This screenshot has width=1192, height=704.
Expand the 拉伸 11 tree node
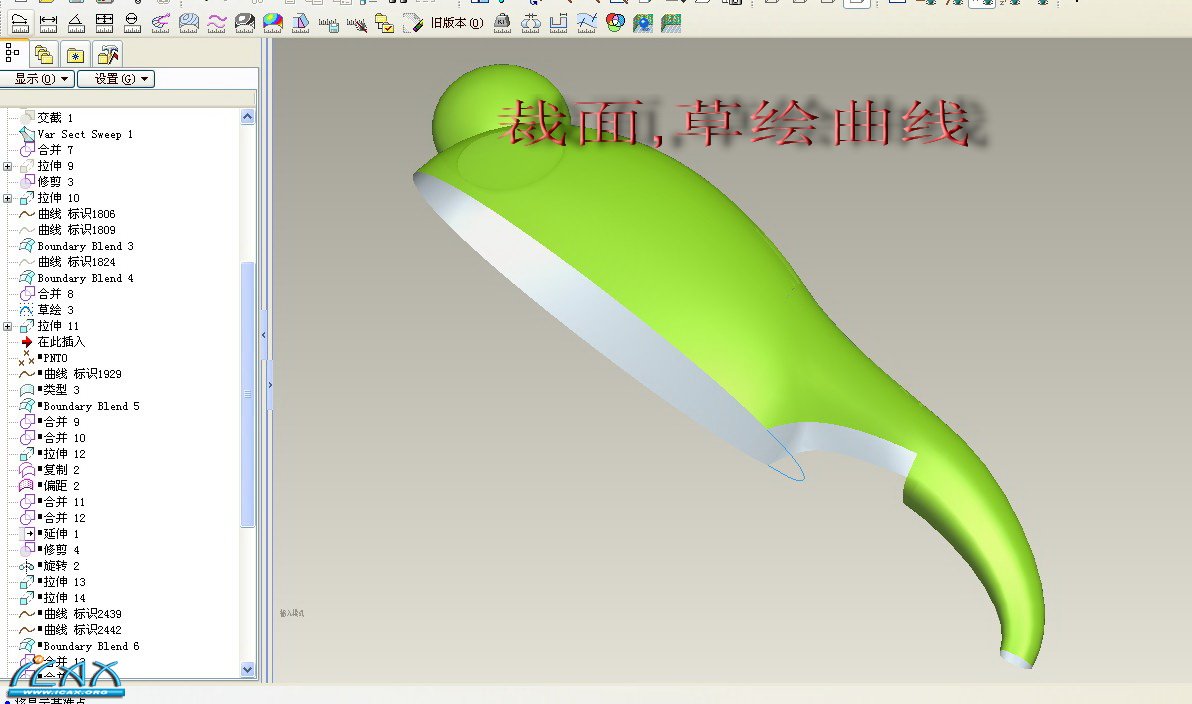tap(8, 326)
